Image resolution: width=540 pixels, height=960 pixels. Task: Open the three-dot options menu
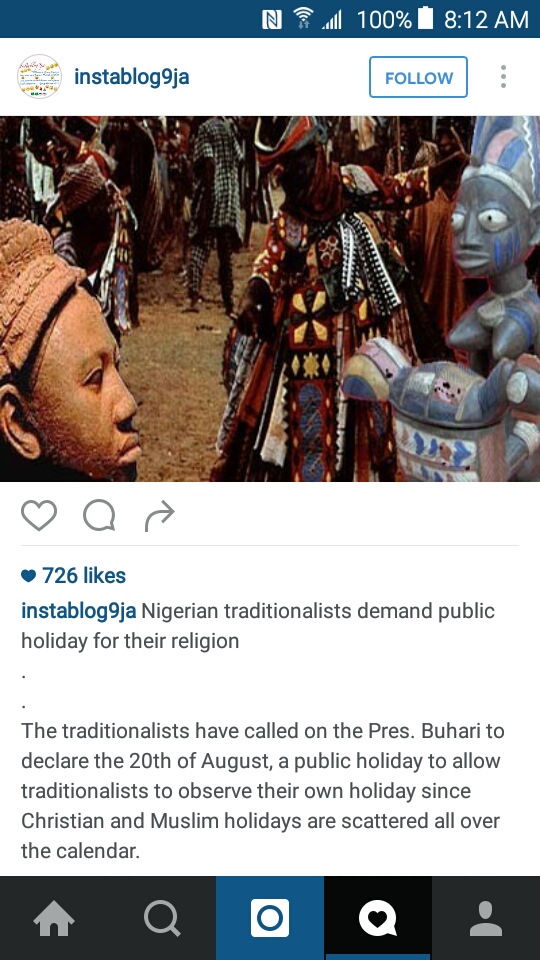click(x=503, y=77)
